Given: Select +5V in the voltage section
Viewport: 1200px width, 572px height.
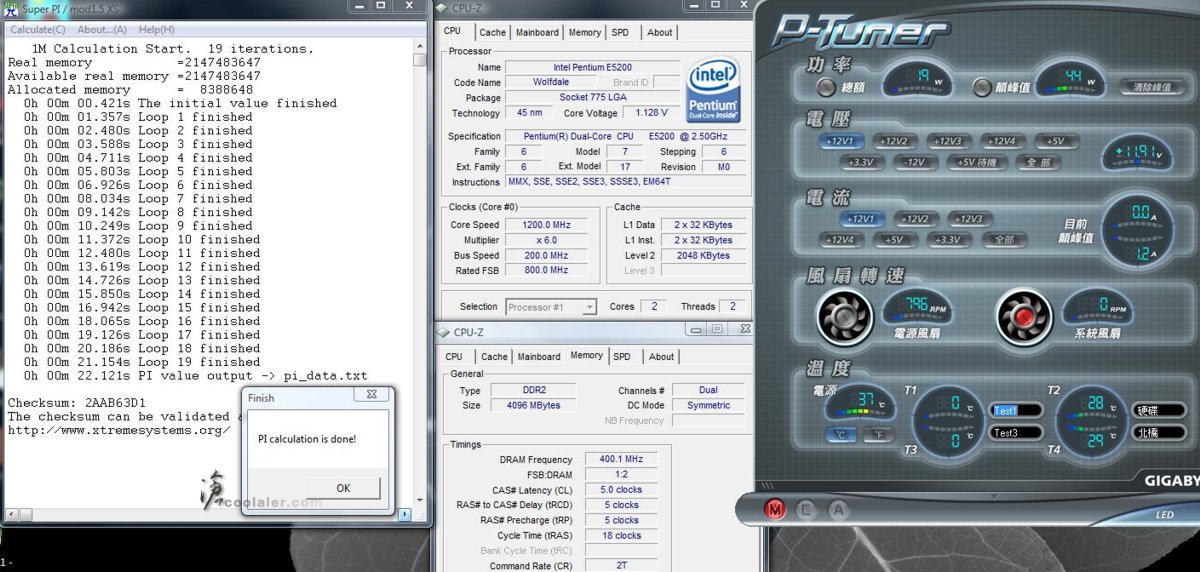Looking at the screenshot, I should [1055, 142].
